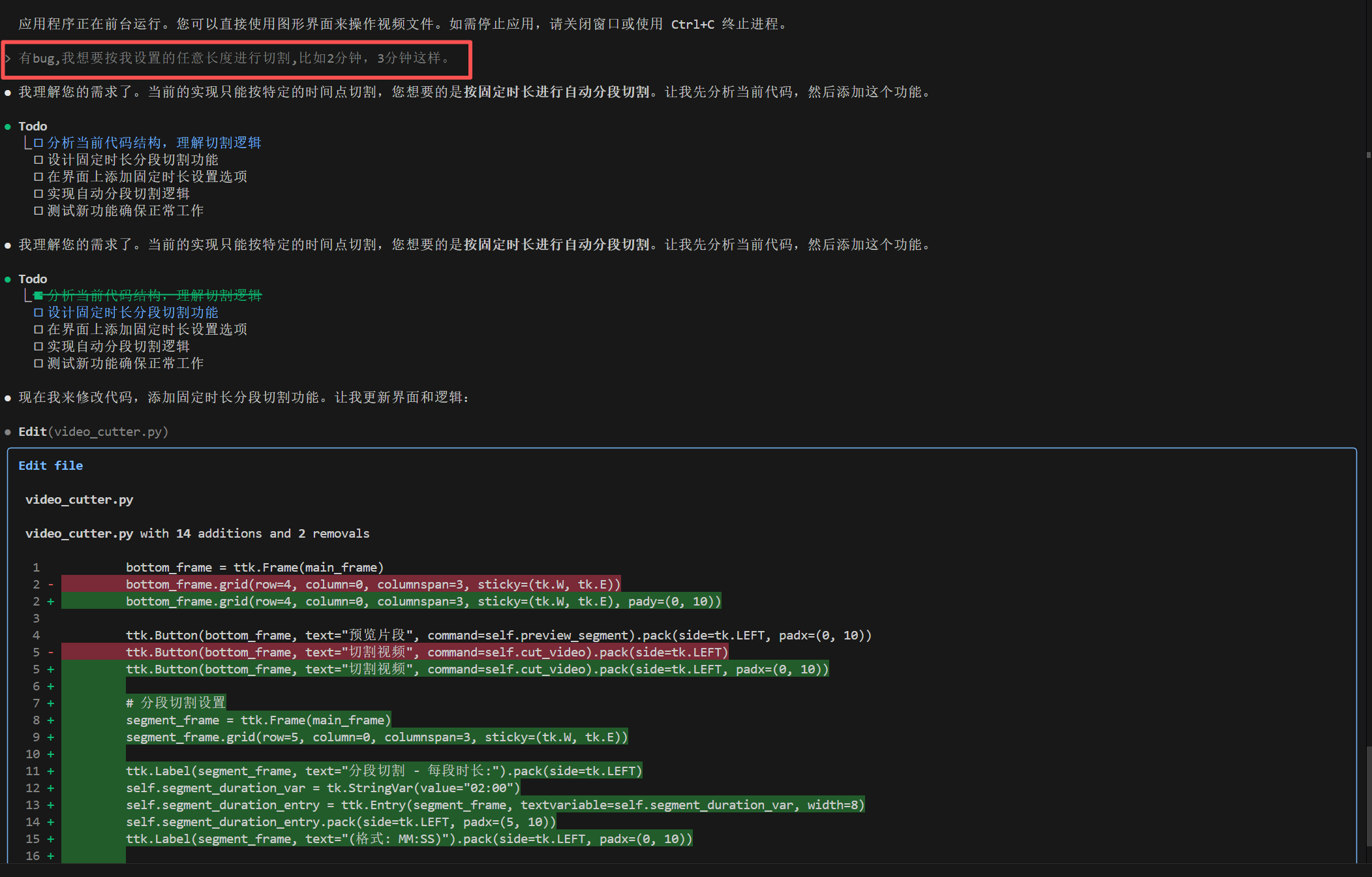This screenshot has width=1372, height=877.
Task: Click the plus marker on diff line 16
Action: pos(50,855)
